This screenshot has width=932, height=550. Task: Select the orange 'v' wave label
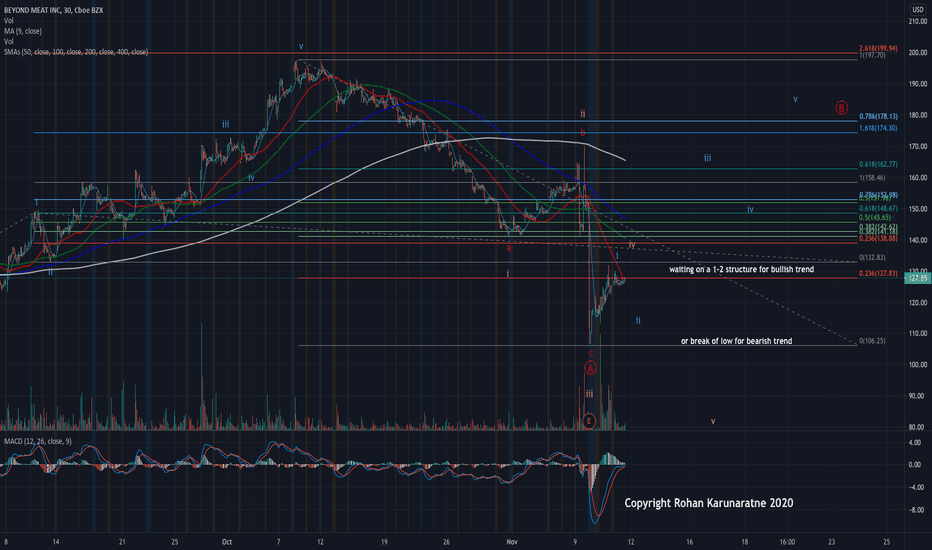pos(713,421)
